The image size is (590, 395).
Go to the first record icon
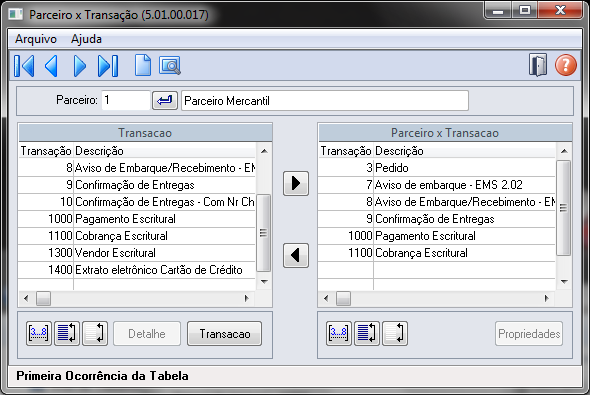[24, 66]
